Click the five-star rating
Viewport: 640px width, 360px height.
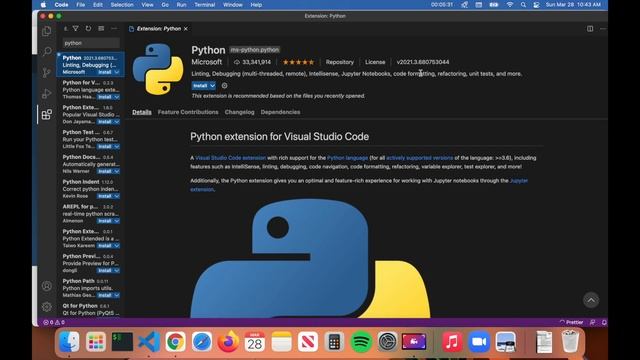pyautogui.click(x=298, y=62)
